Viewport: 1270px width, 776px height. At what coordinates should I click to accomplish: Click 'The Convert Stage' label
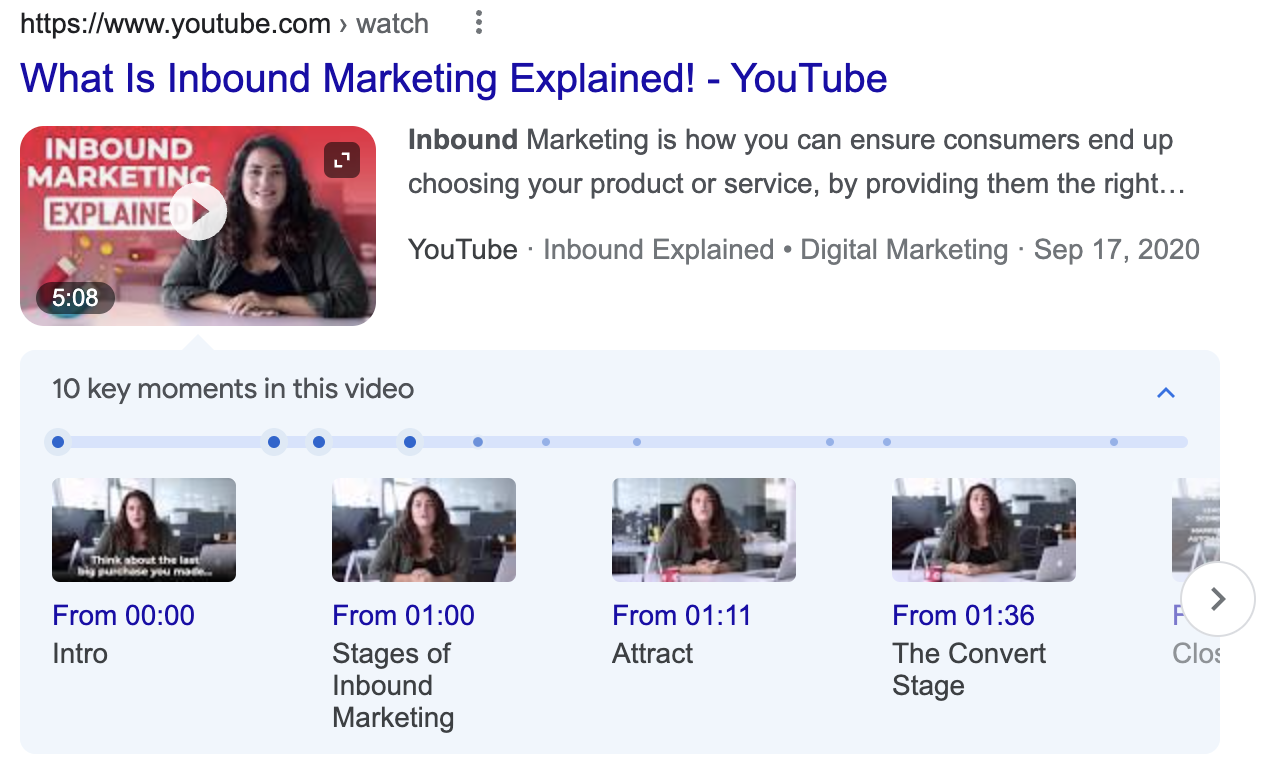(x=969, y=670)
